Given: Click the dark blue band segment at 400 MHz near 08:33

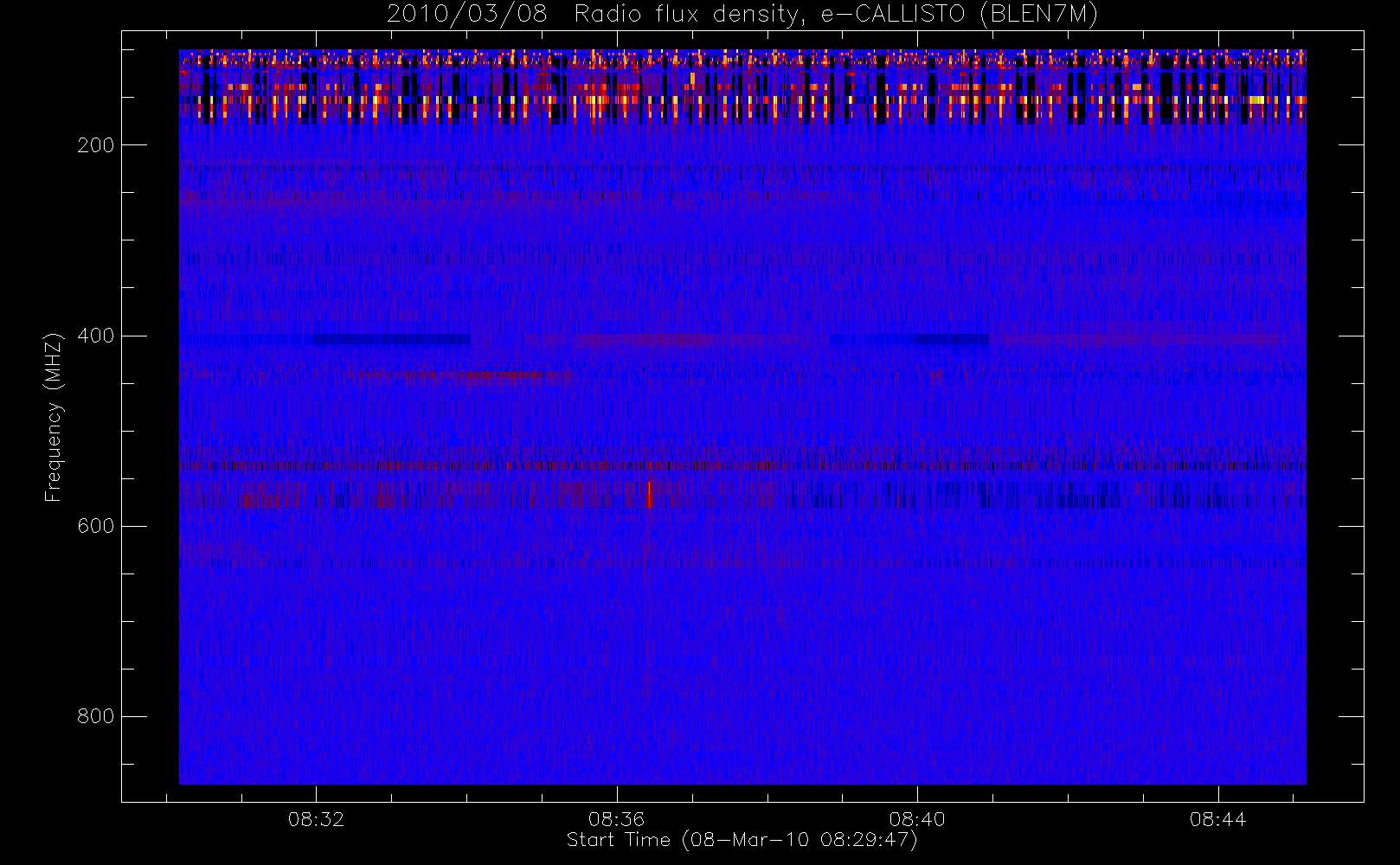Looking at the screenshot, I should [x=392, y=339].
